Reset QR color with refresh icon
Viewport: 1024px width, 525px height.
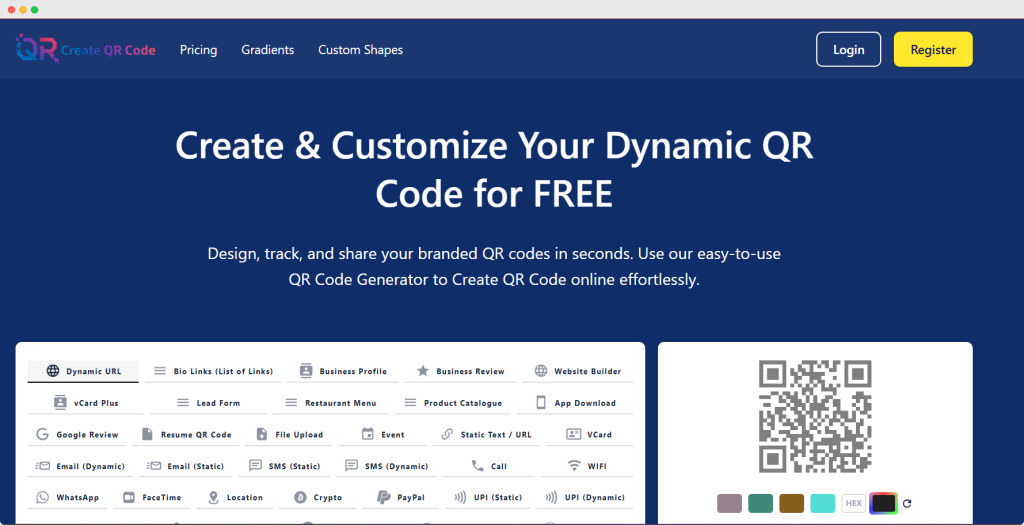907,503
